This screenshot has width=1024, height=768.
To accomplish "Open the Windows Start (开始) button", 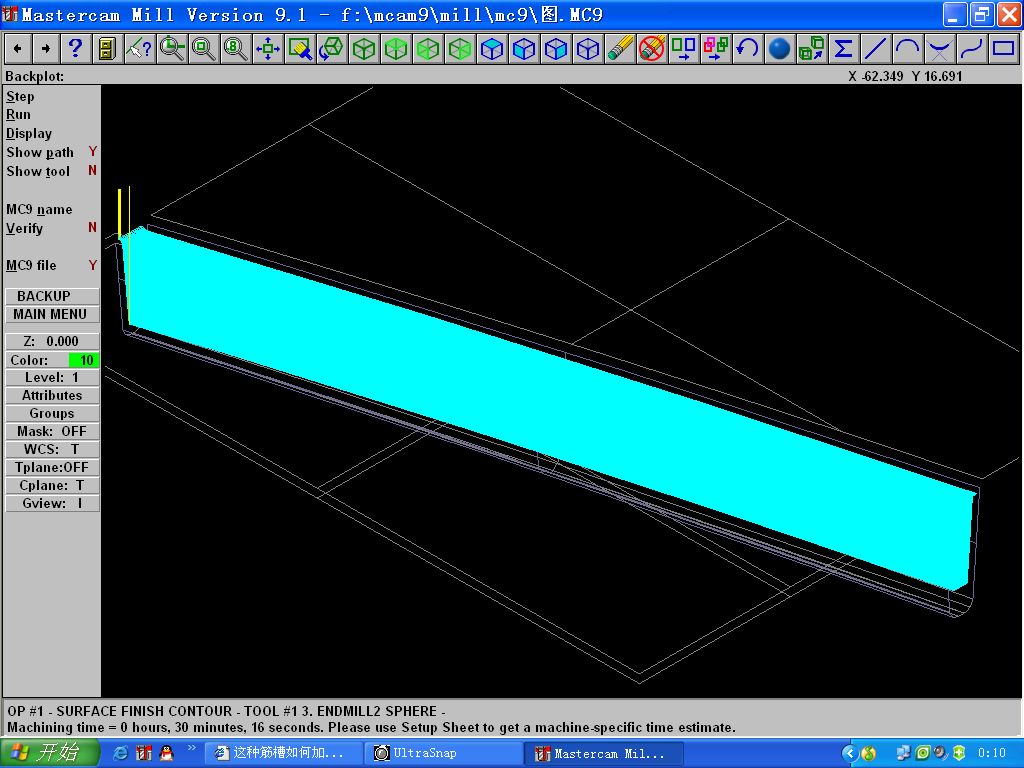I will (x=49, y=753).
